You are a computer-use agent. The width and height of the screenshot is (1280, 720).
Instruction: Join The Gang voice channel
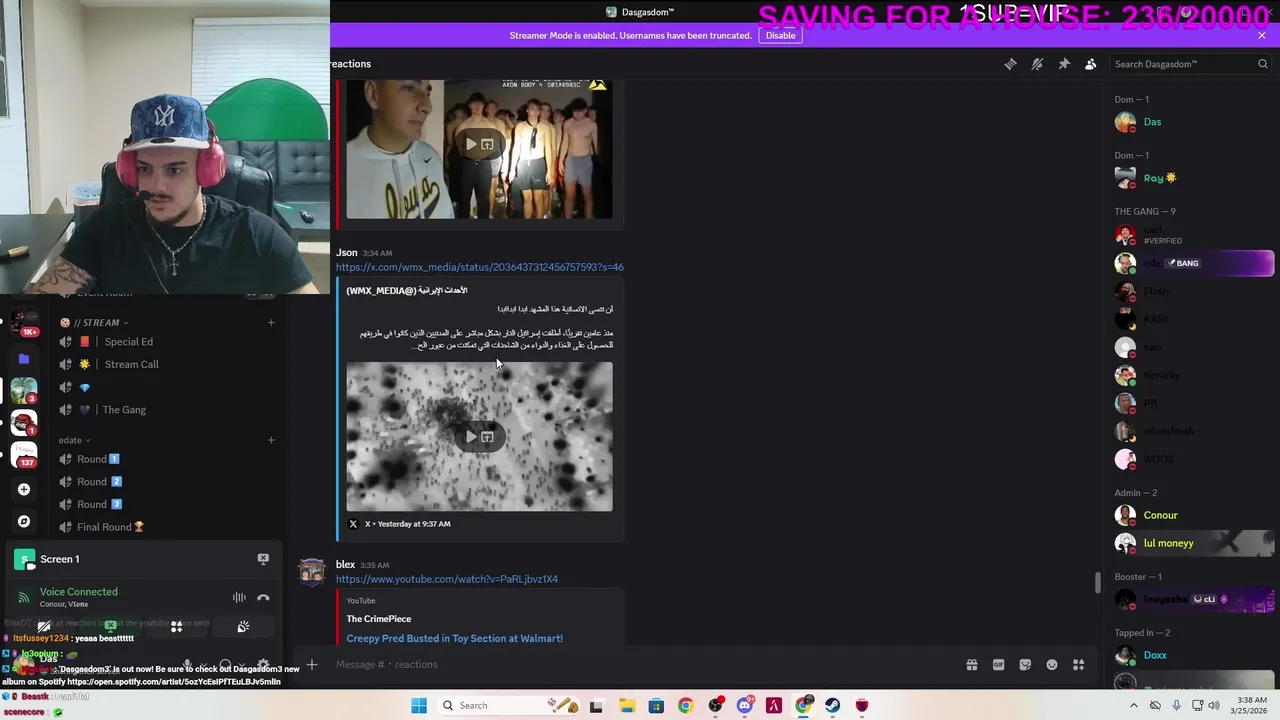click(x=124, y=410)
